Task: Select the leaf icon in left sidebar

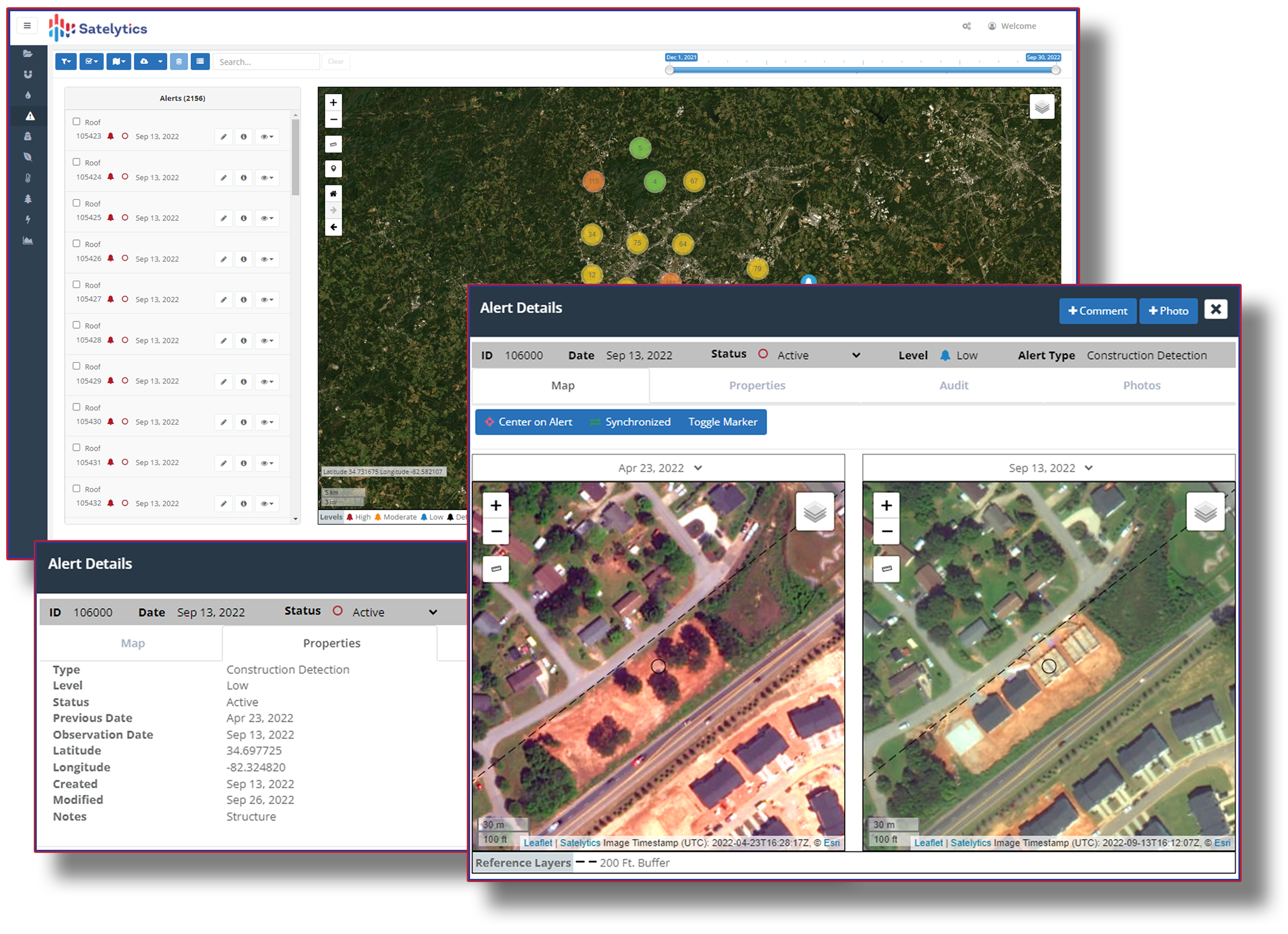Action: (28, 157)
